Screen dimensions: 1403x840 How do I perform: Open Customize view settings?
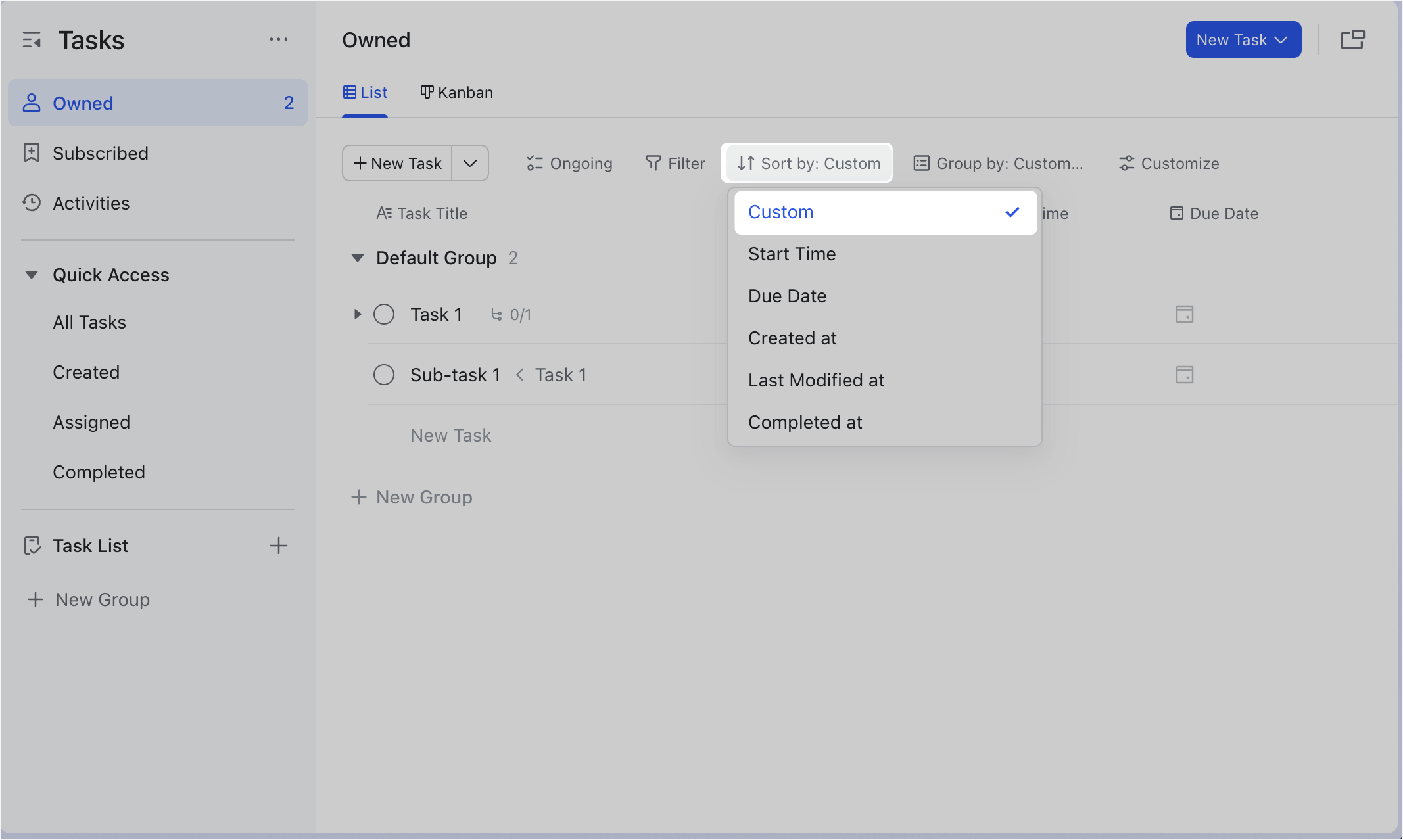point(1169,163)
